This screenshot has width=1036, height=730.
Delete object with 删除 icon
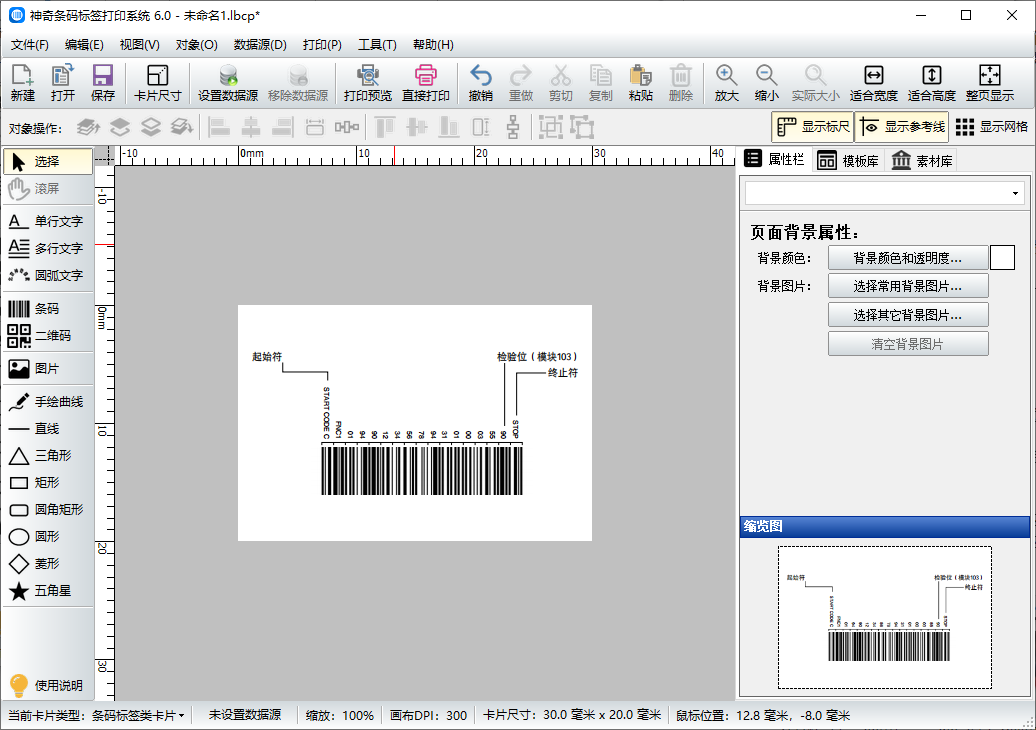pos(681,83)
